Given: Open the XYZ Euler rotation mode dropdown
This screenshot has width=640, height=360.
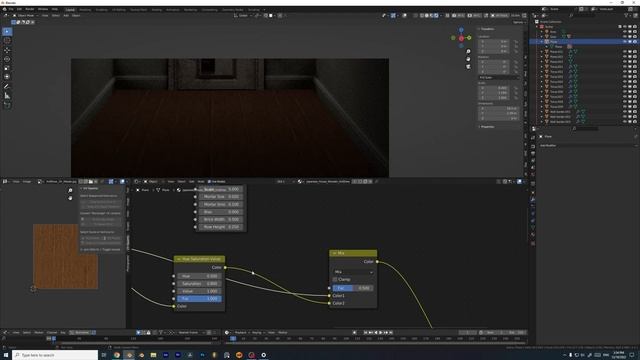Looking at the screenshot, I should 499,78.
